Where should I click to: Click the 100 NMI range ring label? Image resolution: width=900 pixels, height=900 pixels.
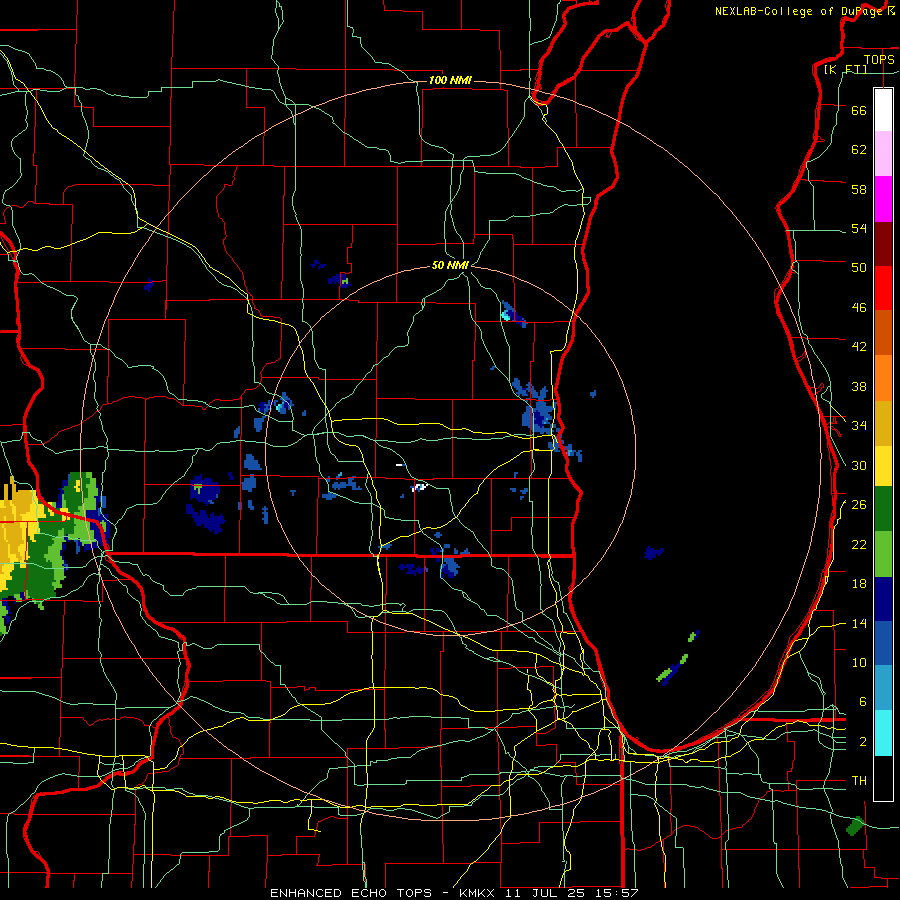(450, 80)
